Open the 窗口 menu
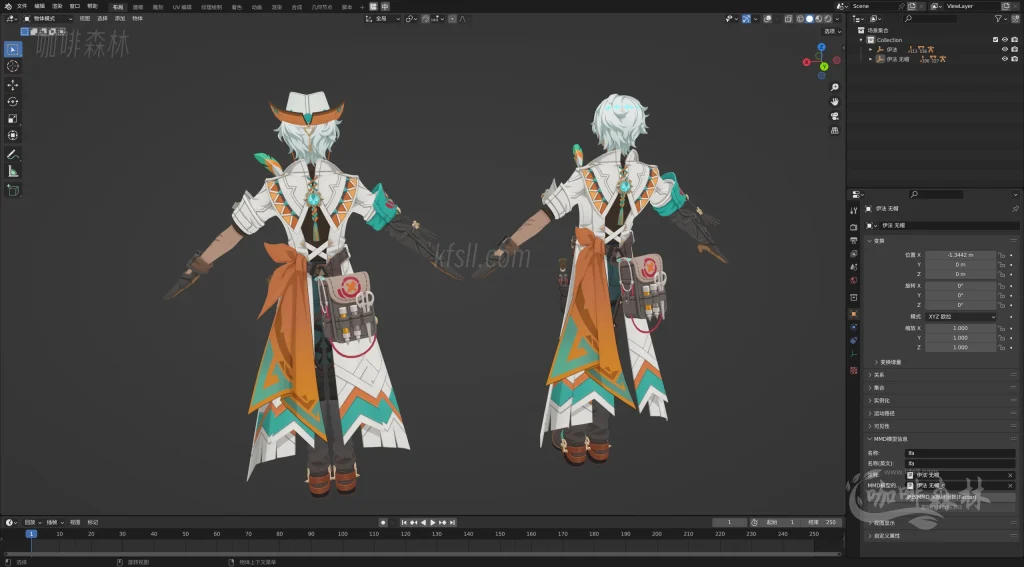The height and width of the screenshot is (567, 1024). tap(75, 6)
